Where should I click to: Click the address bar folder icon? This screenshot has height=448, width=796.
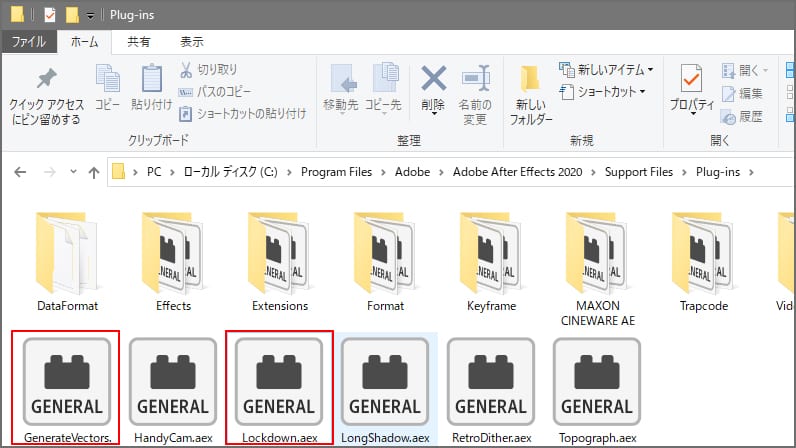118,172
